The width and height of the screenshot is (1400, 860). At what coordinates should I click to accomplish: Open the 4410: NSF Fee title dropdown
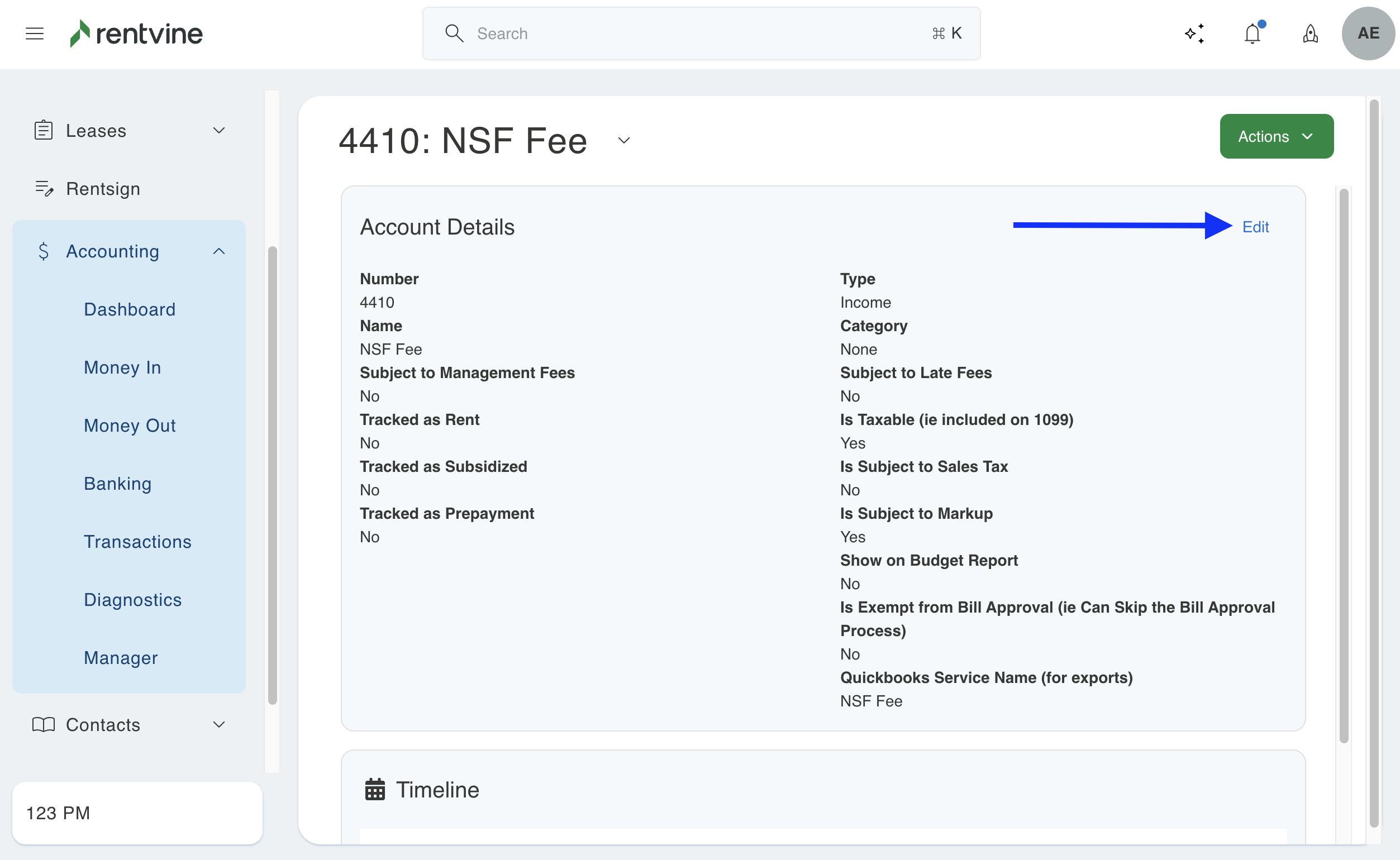click(624, 141)
